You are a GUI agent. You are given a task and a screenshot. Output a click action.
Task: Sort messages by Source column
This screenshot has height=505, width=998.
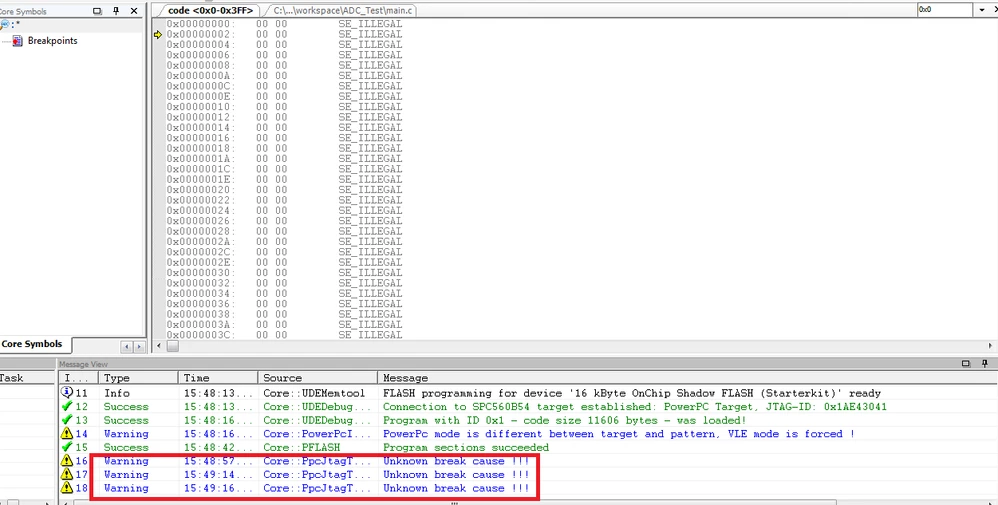[317, 378]
